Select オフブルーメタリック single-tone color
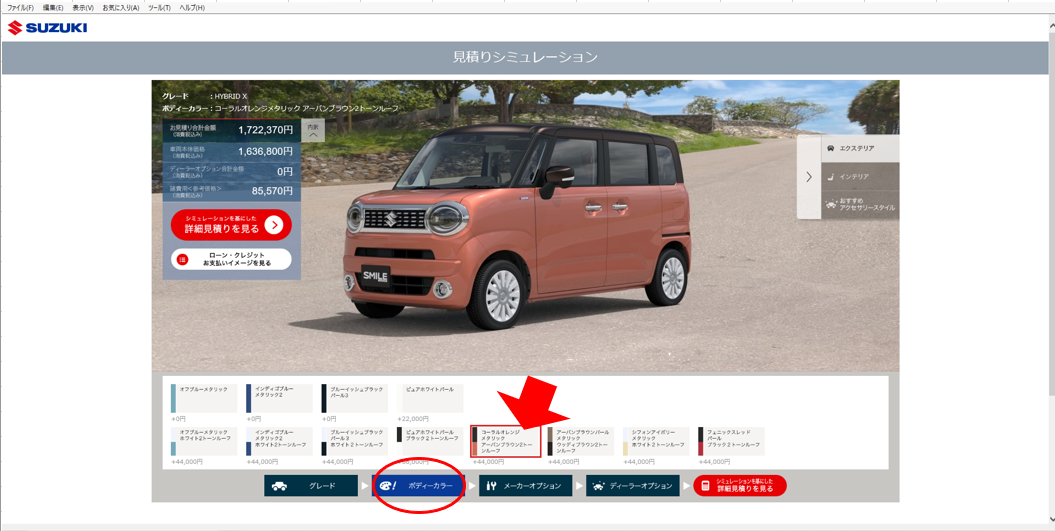The image size is (1055, 531). 204,398
